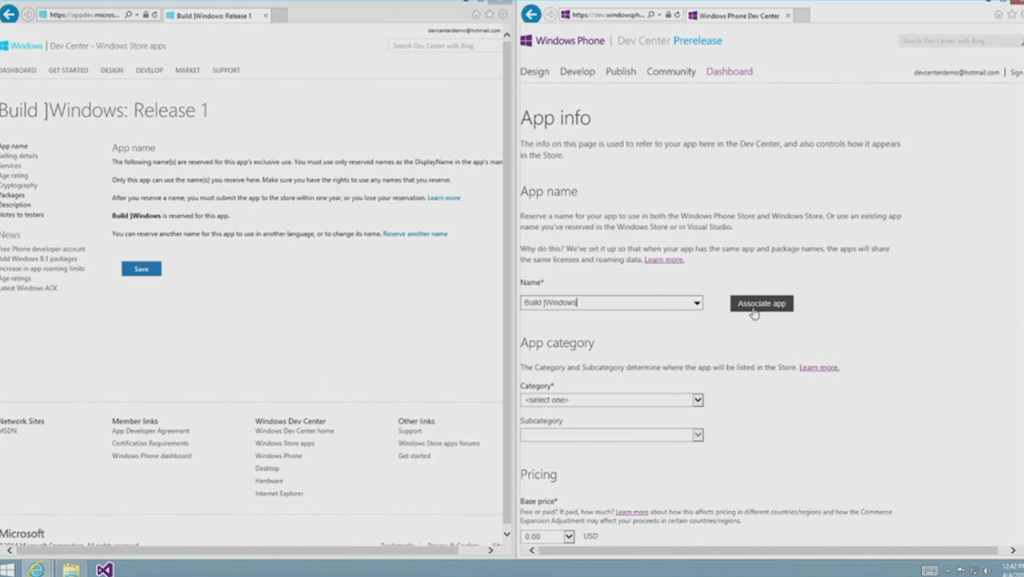
Task: Open Free Phone developer account news item
Action: (x=43, y=249)
